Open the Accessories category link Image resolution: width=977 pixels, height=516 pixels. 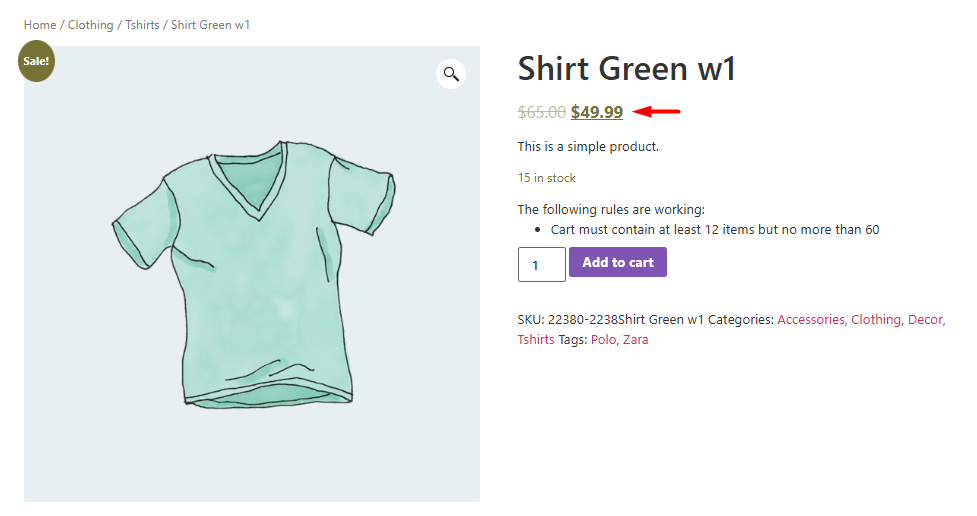point(811,320)
